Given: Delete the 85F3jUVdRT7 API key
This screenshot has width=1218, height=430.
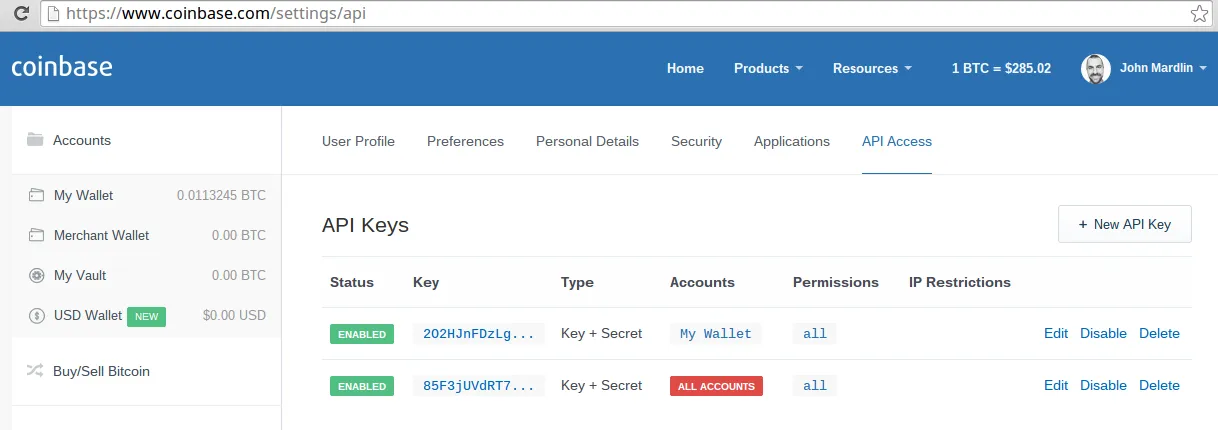Looking at the screenshot, I should (x=1159, y=385).
